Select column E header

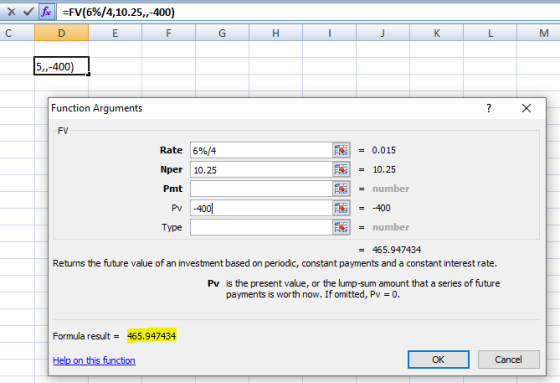[x=115, y=33]
